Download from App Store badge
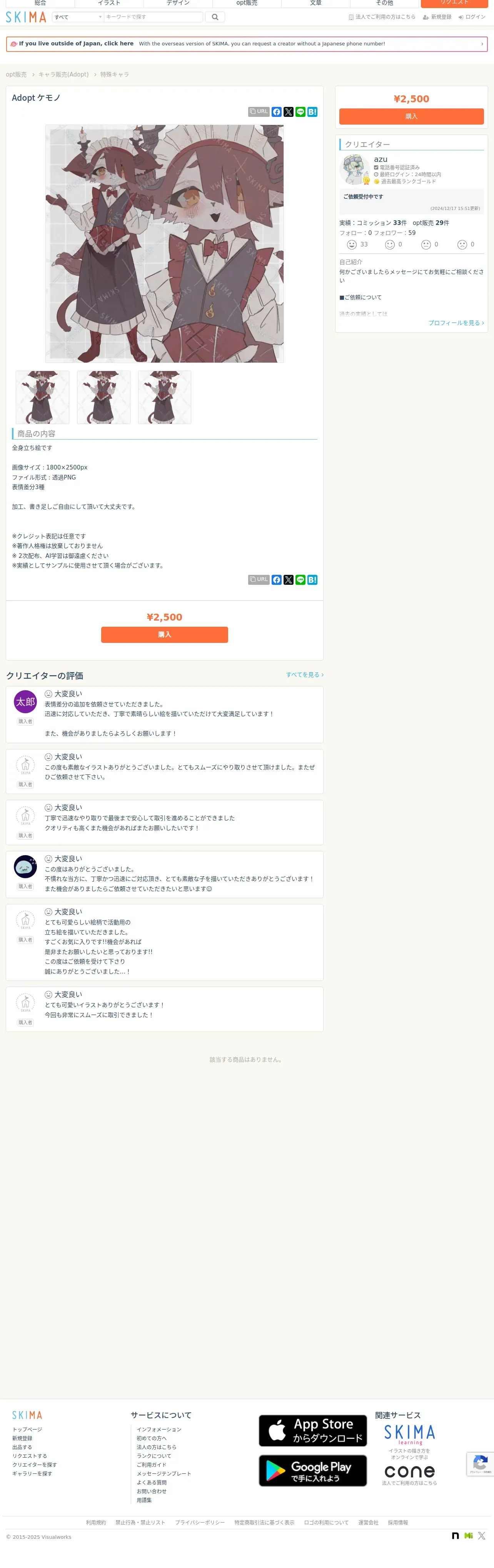 [312, 1430]
